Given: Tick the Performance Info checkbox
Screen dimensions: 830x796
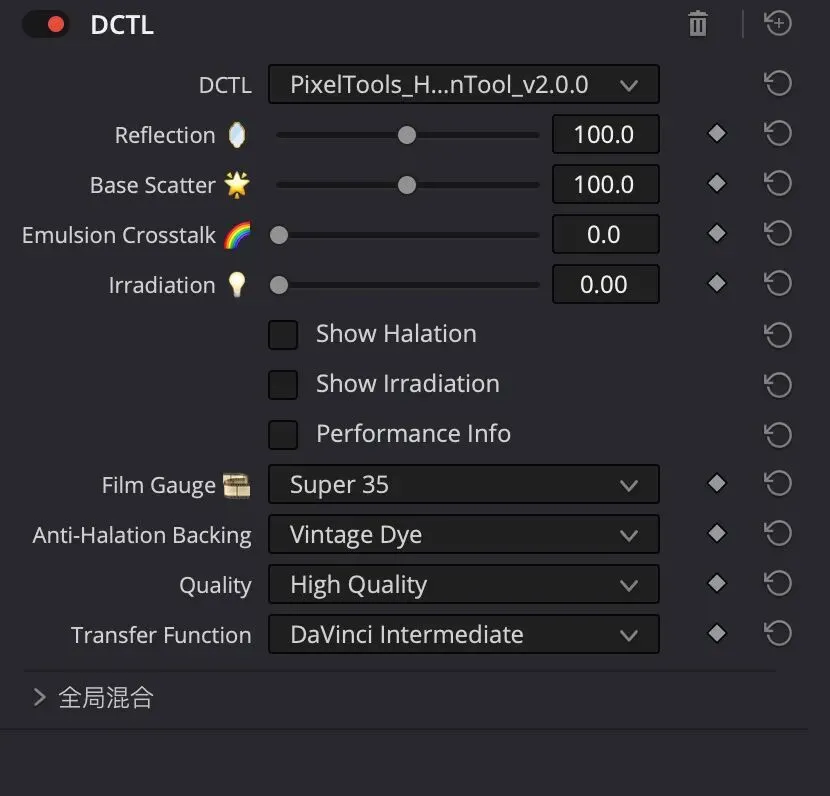Looking at the screenshot, I should [x=283, y=435].
